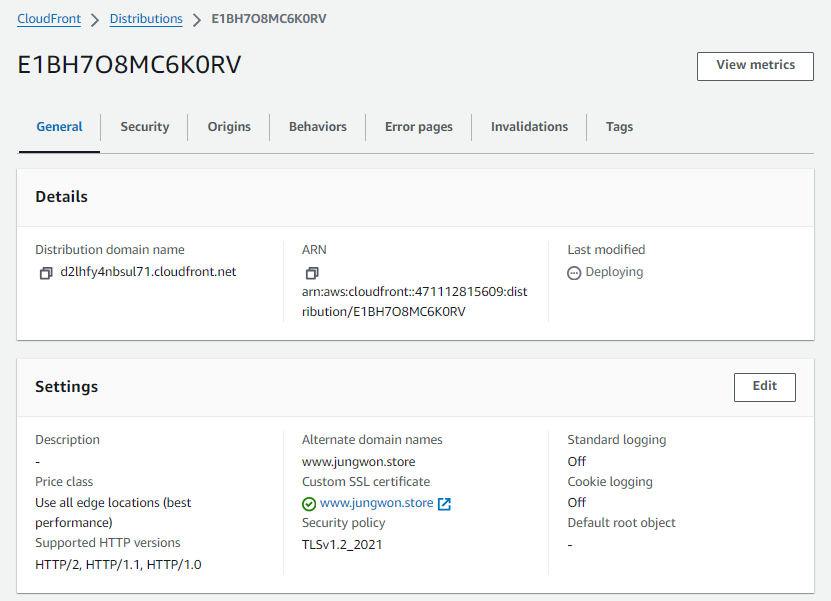Viewport: 831px width, 601px height.
Task: Click the price class value text
Action: click(x=113, y=512)
